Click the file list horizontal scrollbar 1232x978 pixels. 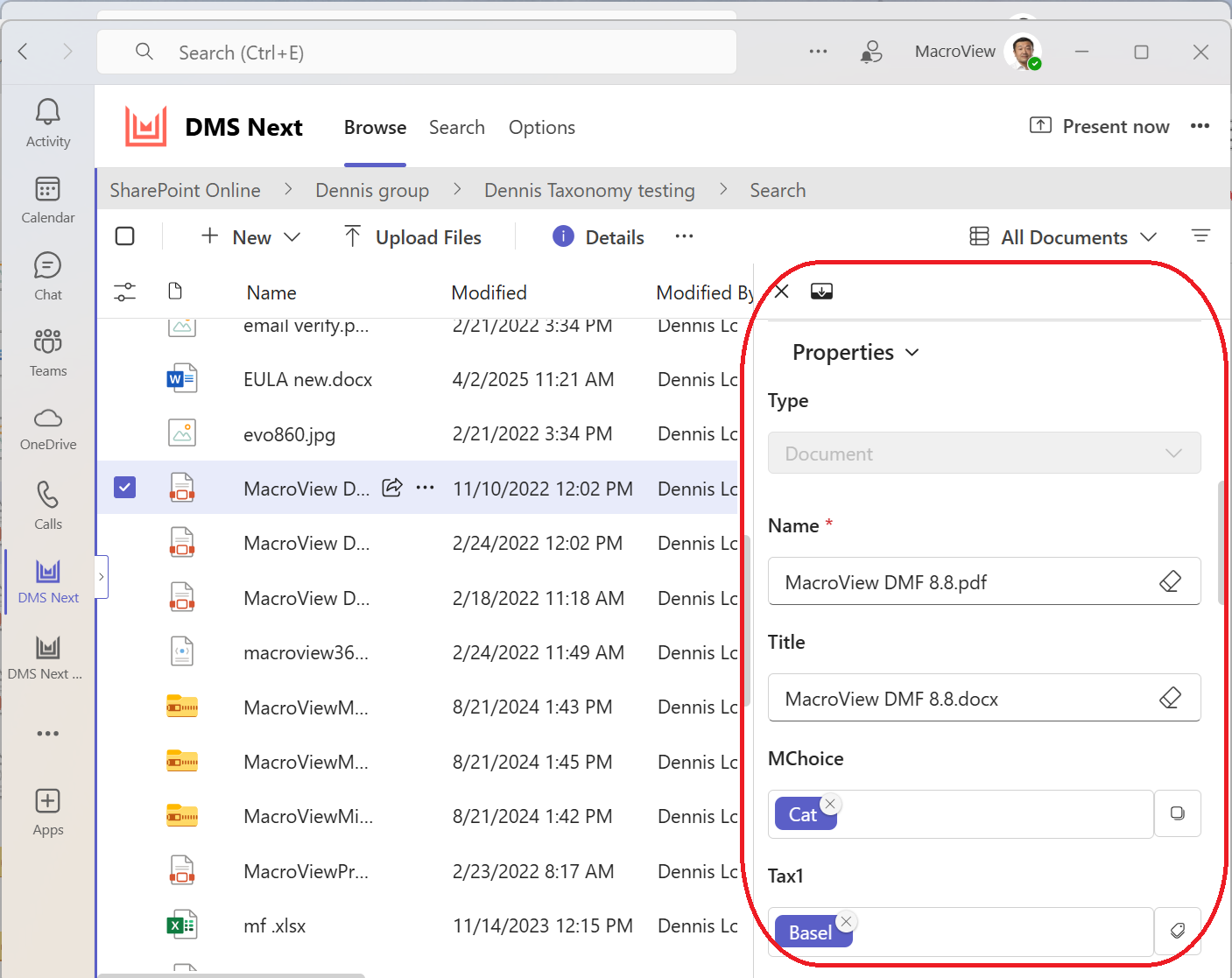click(x=231, y=974)
